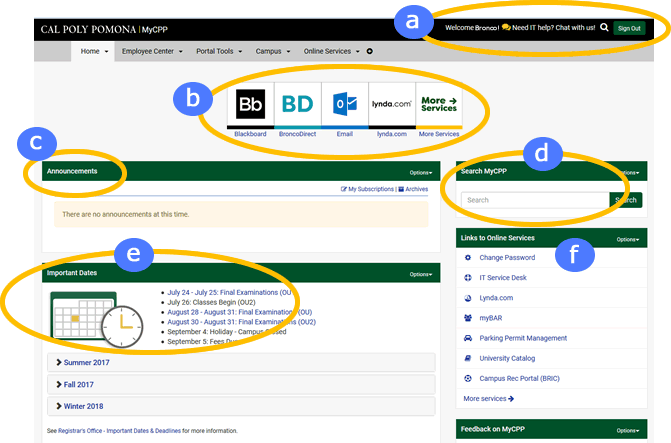This screenshot has width=671, height=443.
Task: Open August 28 - August 31 Final Examinations link
Action: 240,312
